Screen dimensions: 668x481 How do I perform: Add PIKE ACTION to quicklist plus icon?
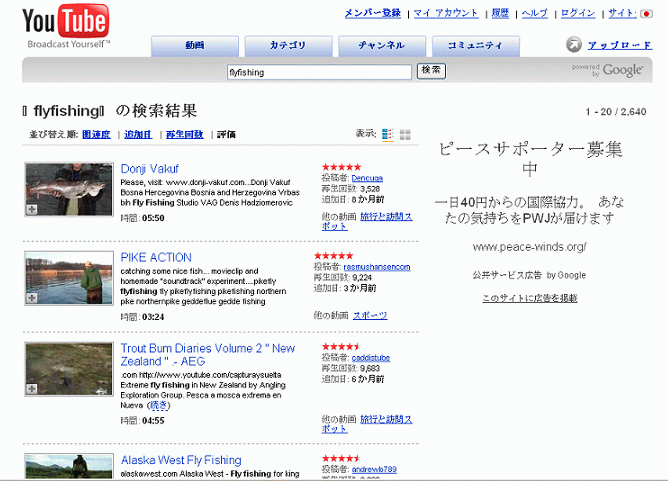(32, 298)
